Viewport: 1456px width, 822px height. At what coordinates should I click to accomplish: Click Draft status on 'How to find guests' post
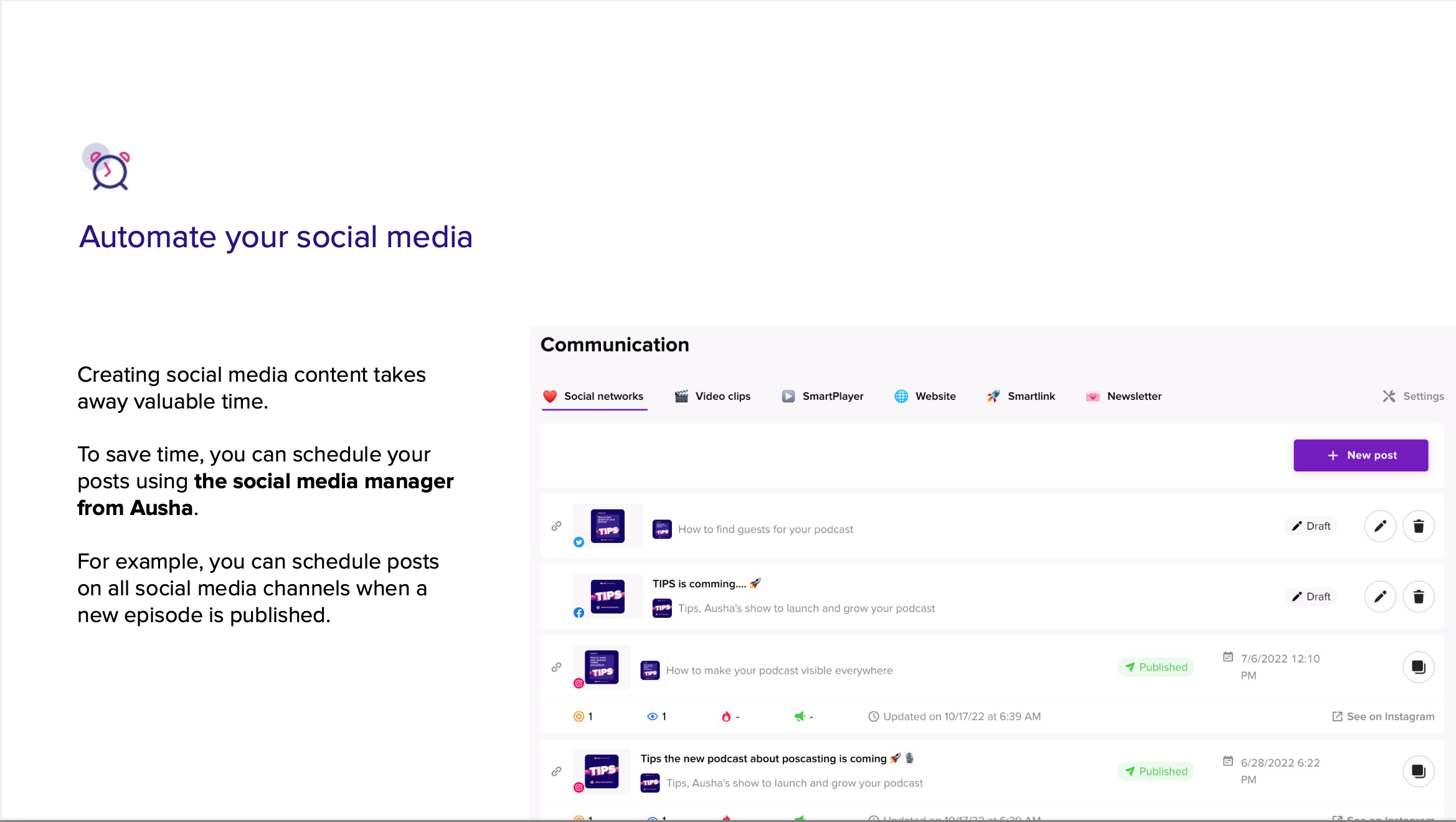coord(1310,526)
